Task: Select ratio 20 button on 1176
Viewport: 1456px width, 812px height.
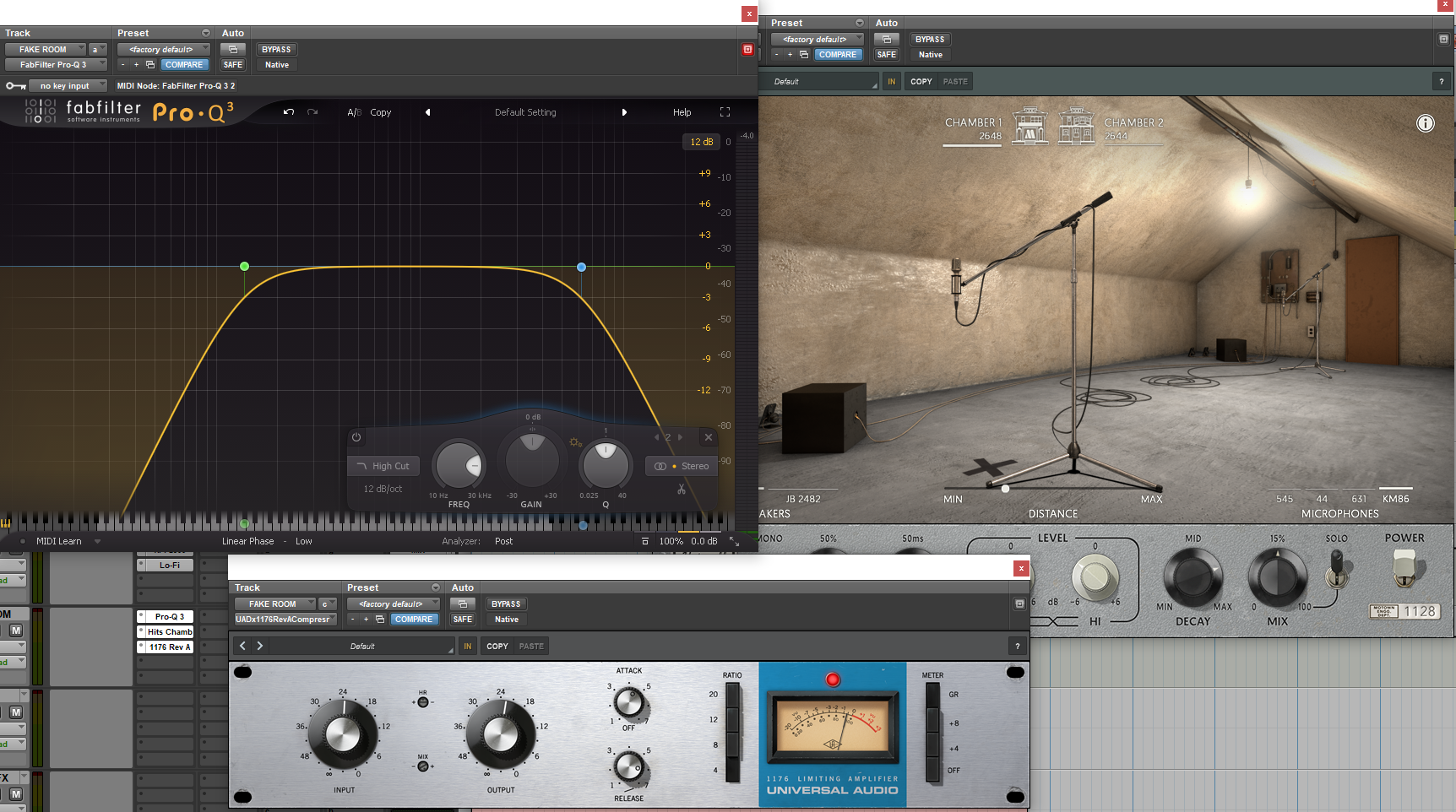Action: 732,696
